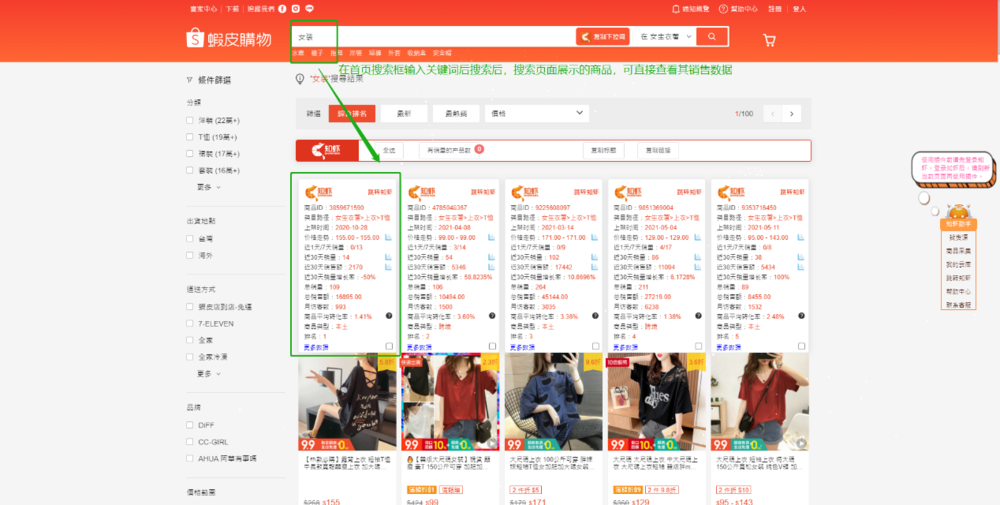Open price trend chart for product 4785040387
This screenshot has height=505, width=1000.
[x=492, y=237]
